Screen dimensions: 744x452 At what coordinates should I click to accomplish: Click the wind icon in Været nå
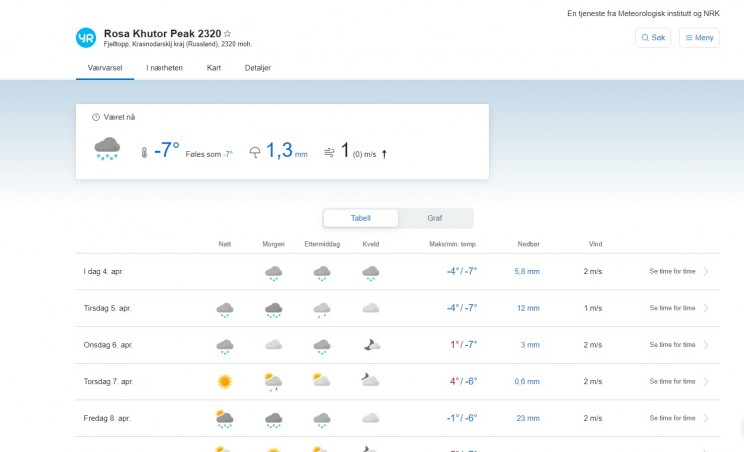coord(329,153)
